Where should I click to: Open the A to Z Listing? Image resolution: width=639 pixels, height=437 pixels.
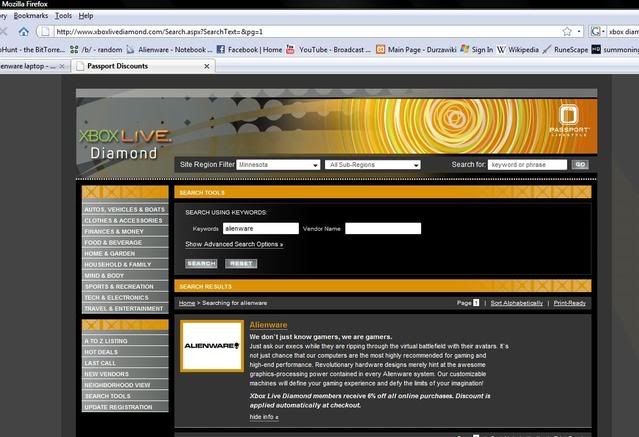tap(125, 341)
